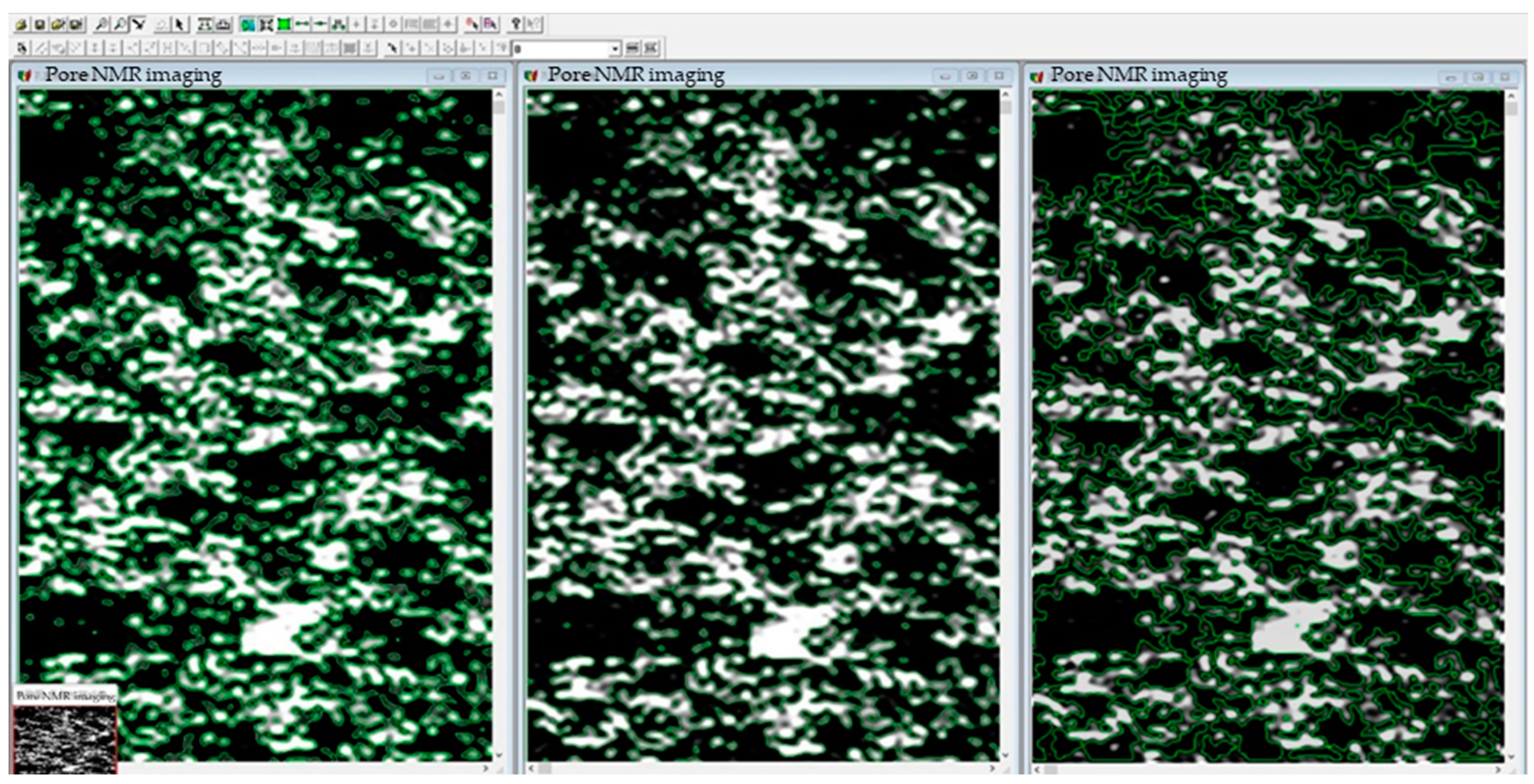Click the green nodes tree icon
1534x784 pixels.
coord(338,24)
